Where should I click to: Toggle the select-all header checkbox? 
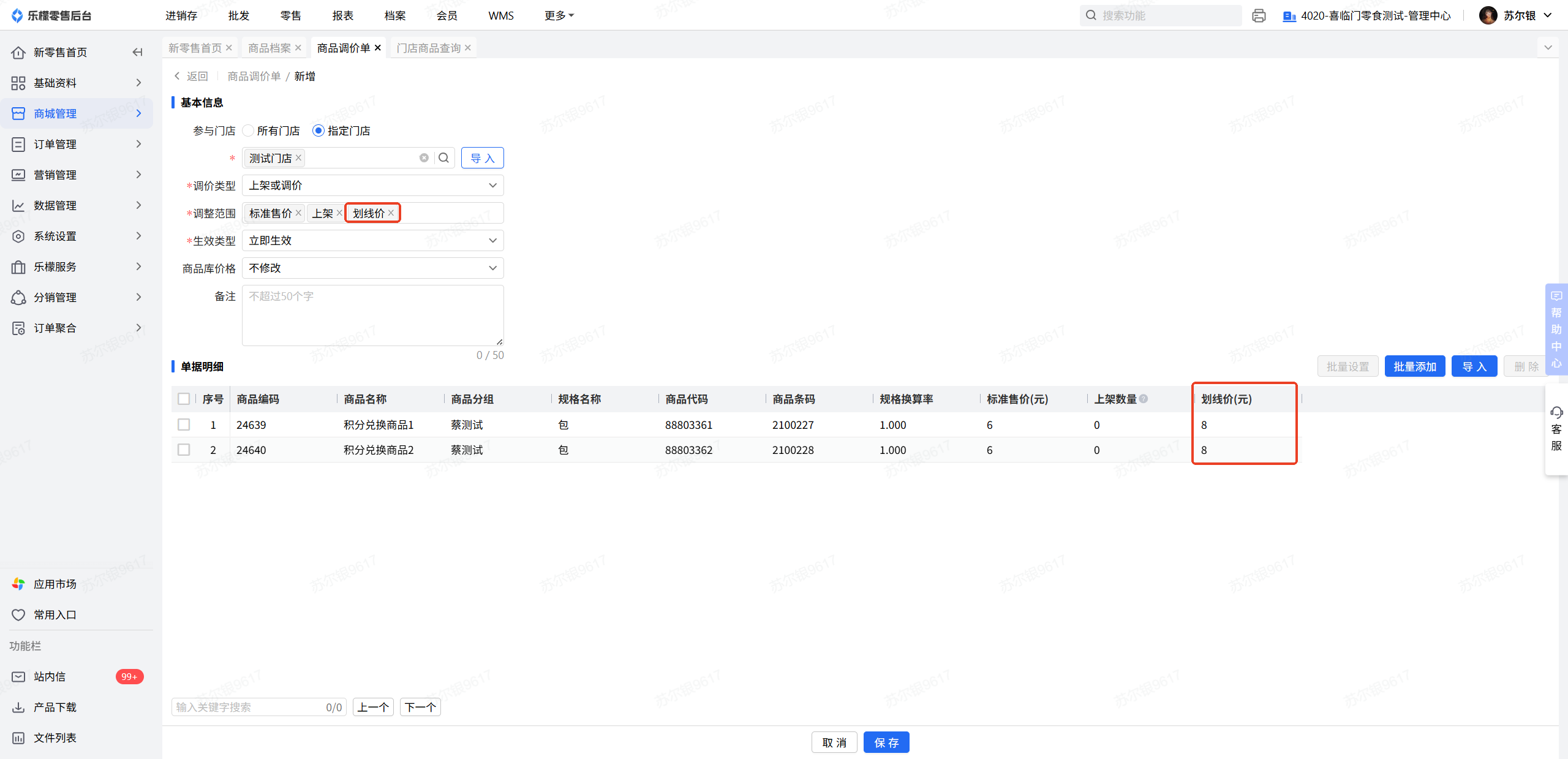pyautogui.click(x=184, y=399)
